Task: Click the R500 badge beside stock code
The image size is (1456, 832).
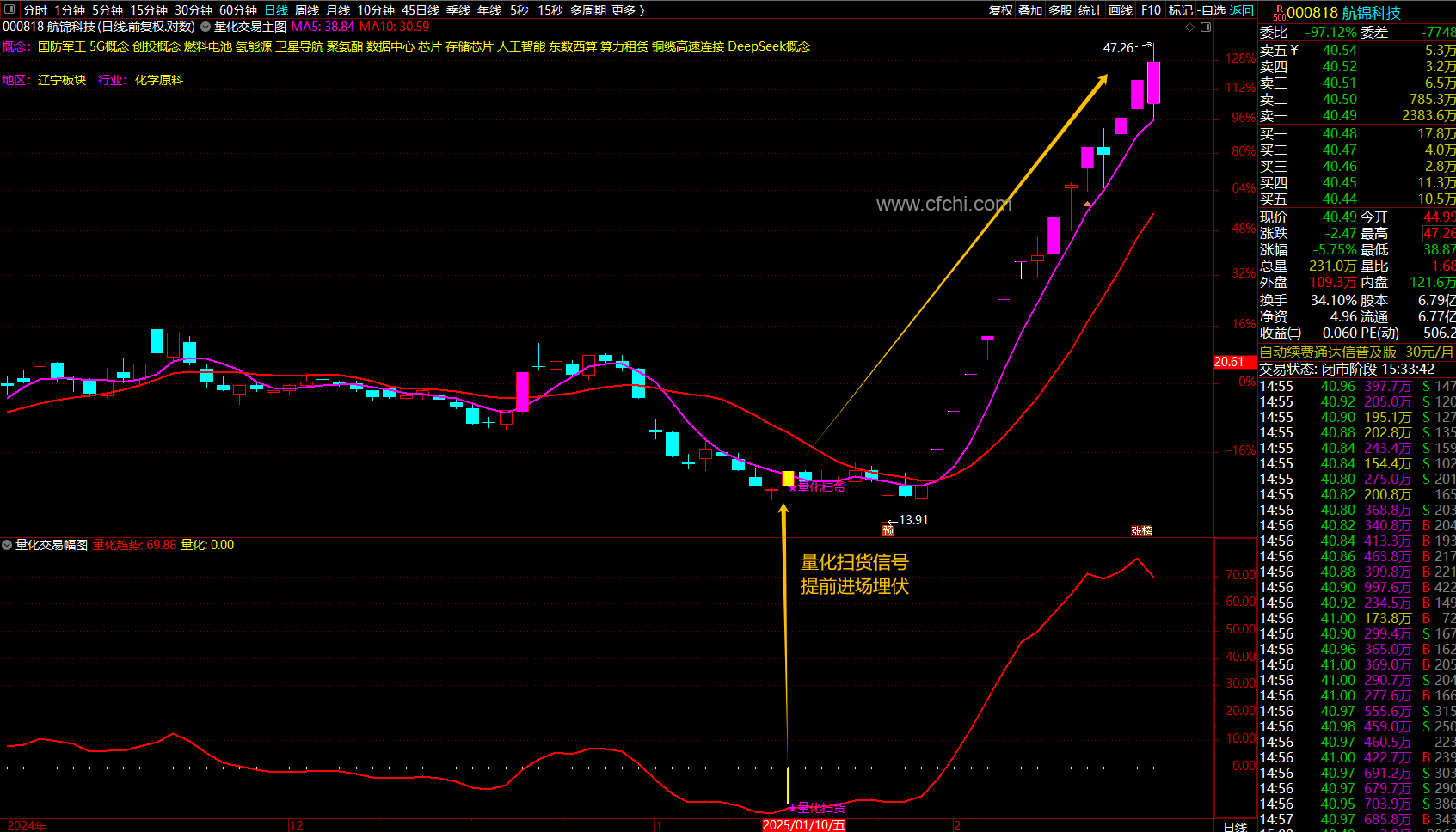Action: pyautogui.click(x=1279, y=13)
